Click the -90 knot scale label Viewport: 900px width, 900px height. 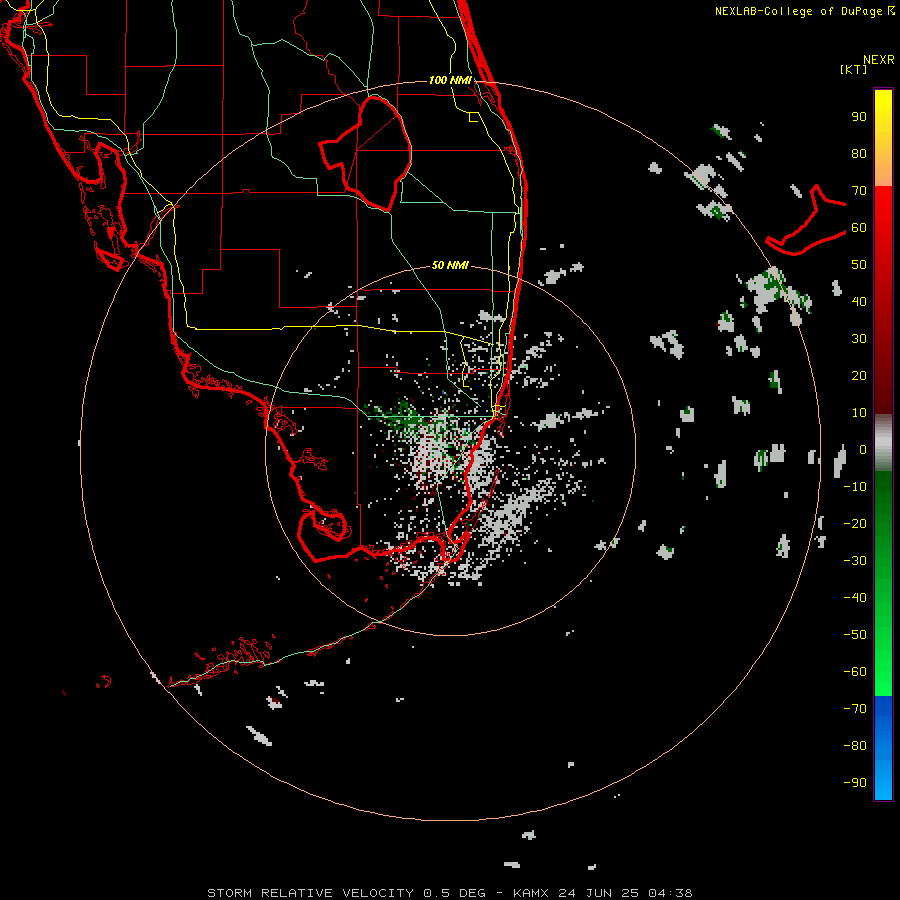point(855,783)
